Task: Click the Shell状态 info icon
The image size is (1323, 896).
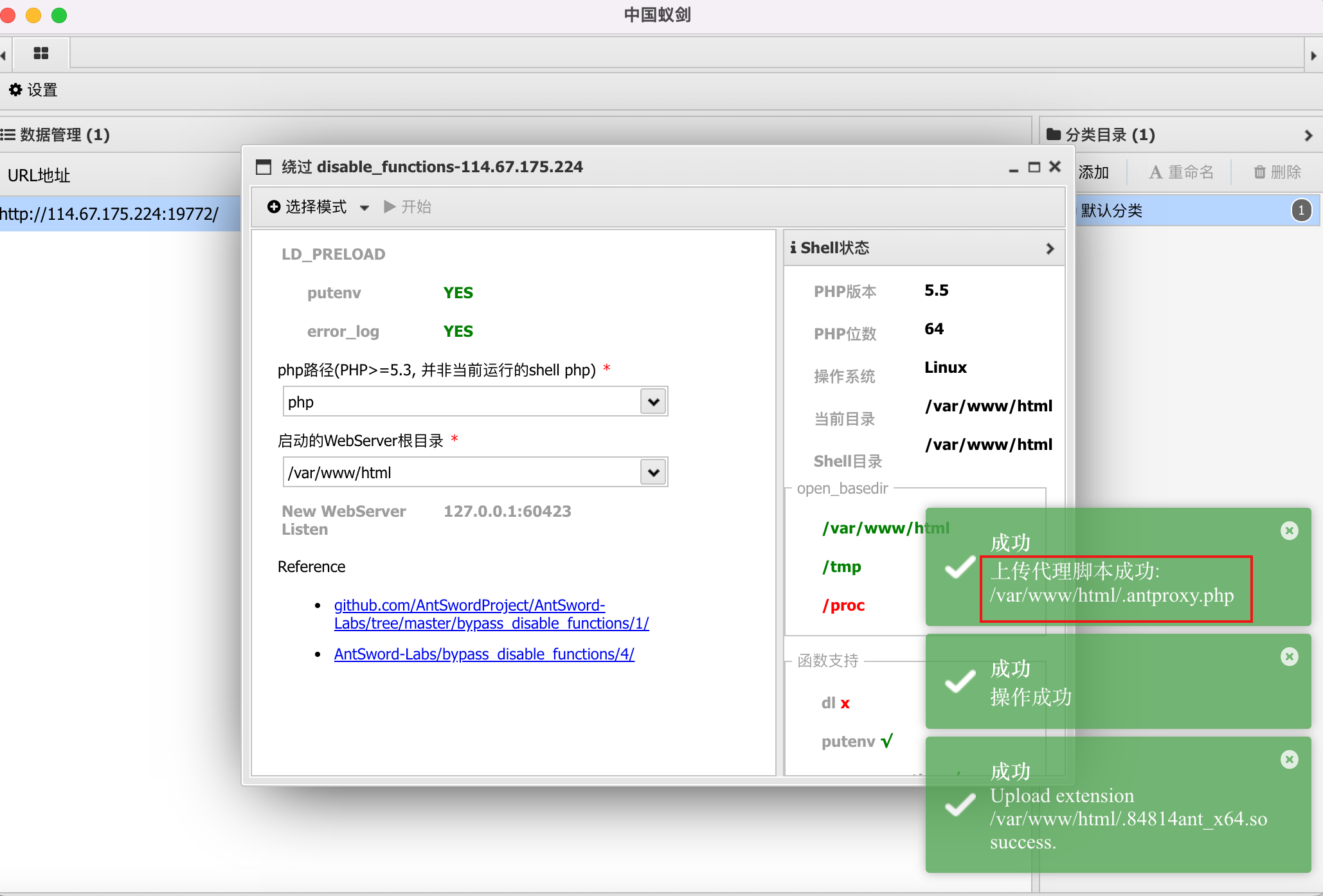Action: point(793,247)
